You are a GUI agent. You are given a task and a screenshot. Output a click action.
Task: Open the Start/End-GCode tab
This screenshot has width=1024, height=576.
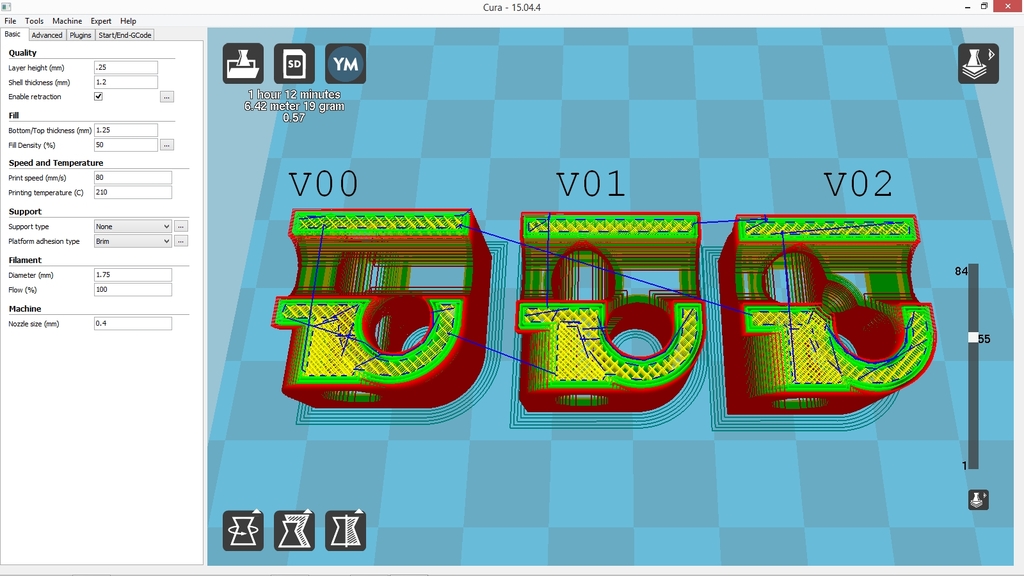[x=124, y=34]
